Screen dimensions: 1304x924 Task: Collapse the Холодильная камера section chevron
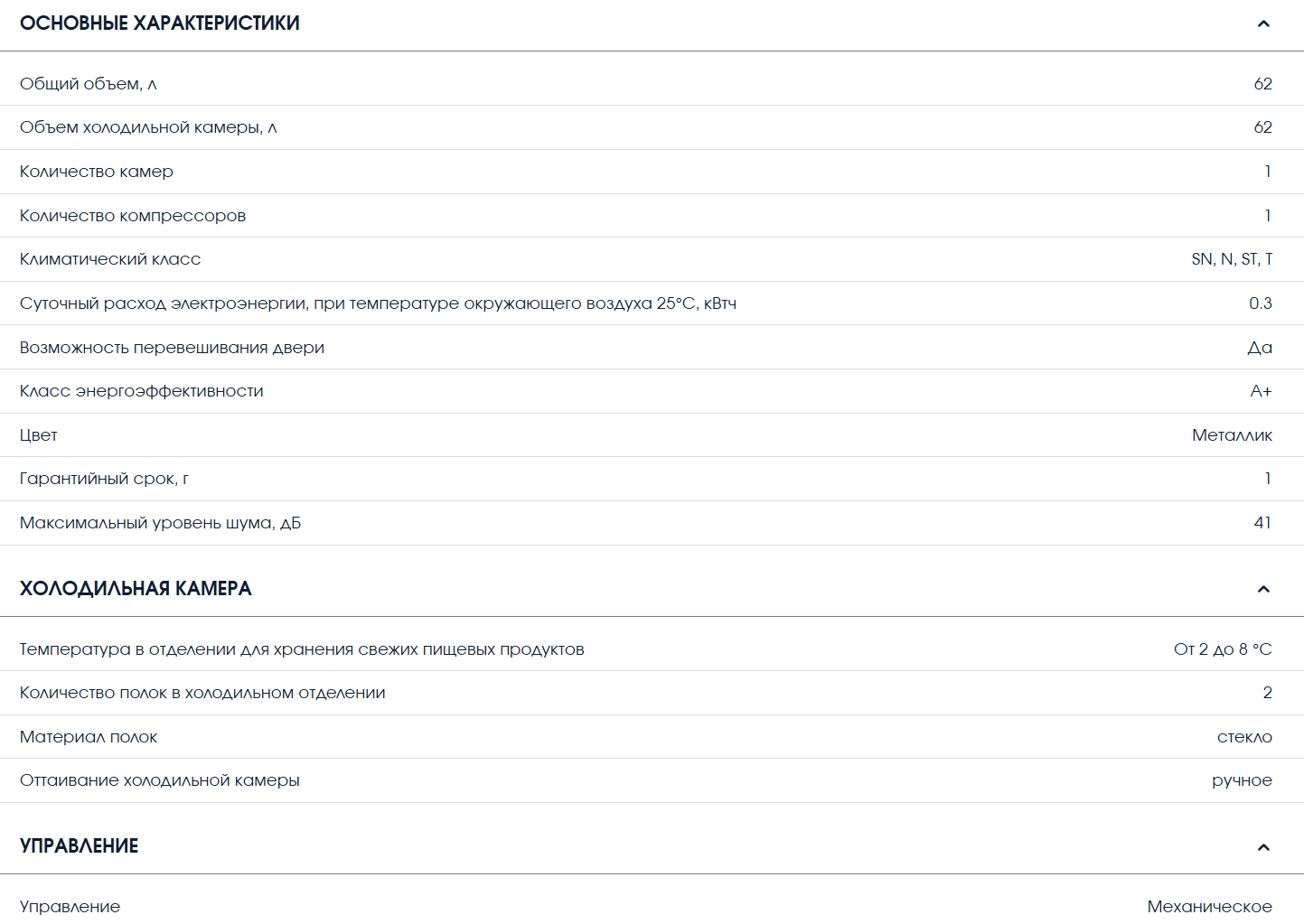coord(1263,589)
